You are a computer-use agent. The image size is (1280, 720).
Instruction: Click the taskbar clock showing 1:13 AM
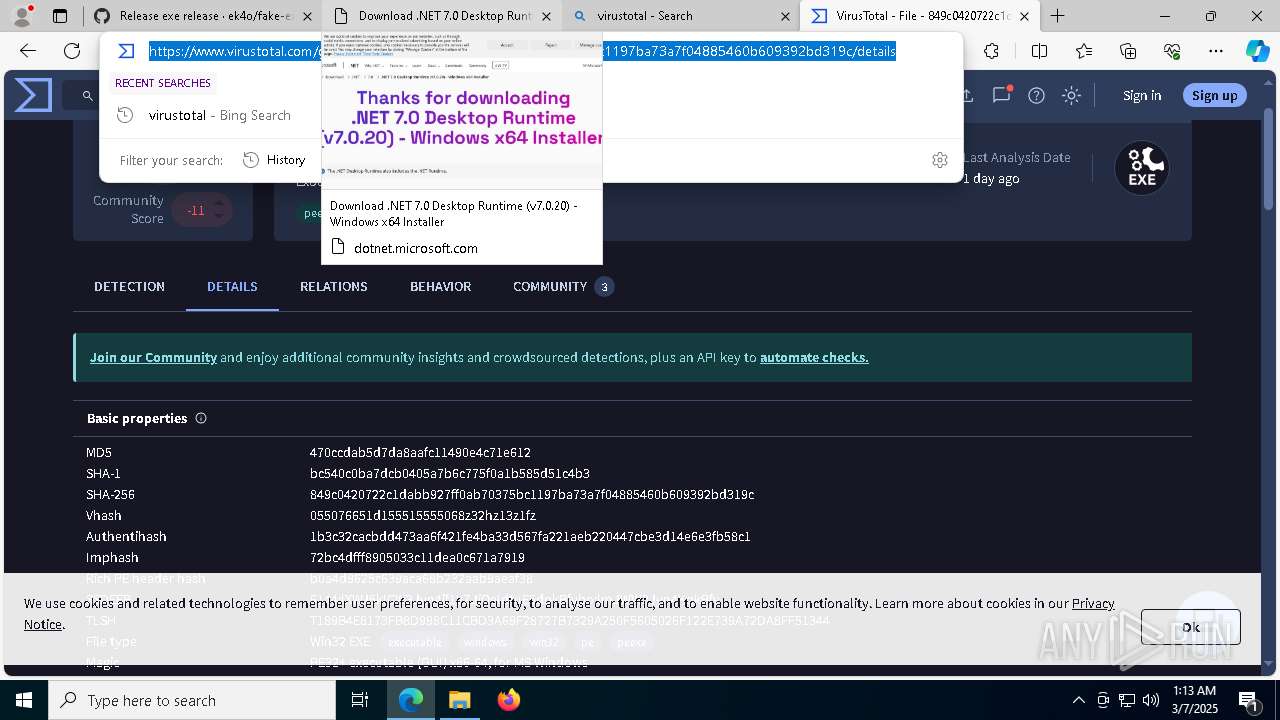pos(1194,700)
